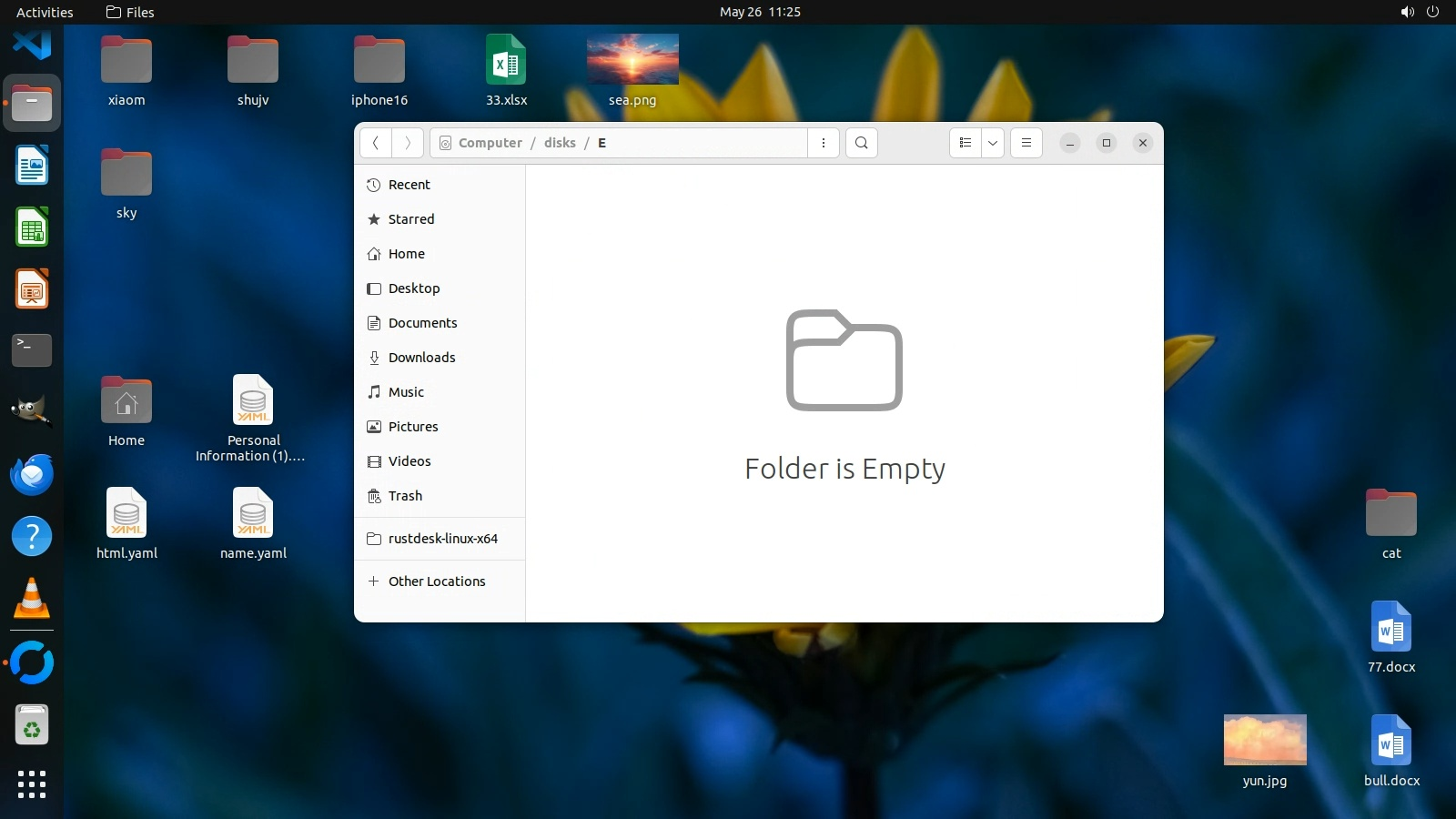Open VLC media player in the dock
Viewport: 1456px width, 819px height.
[32, 599]
